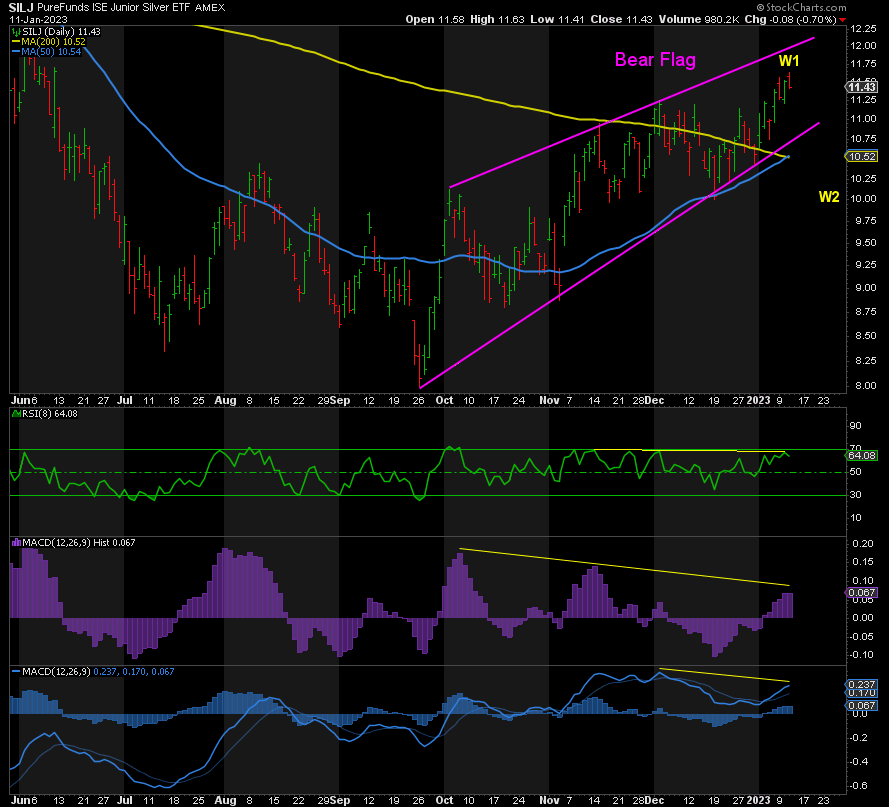Screen dimensions: 889x807
Task: Click the 'SILJ (Daily) 11.43' legend entry
Action: 61,32
